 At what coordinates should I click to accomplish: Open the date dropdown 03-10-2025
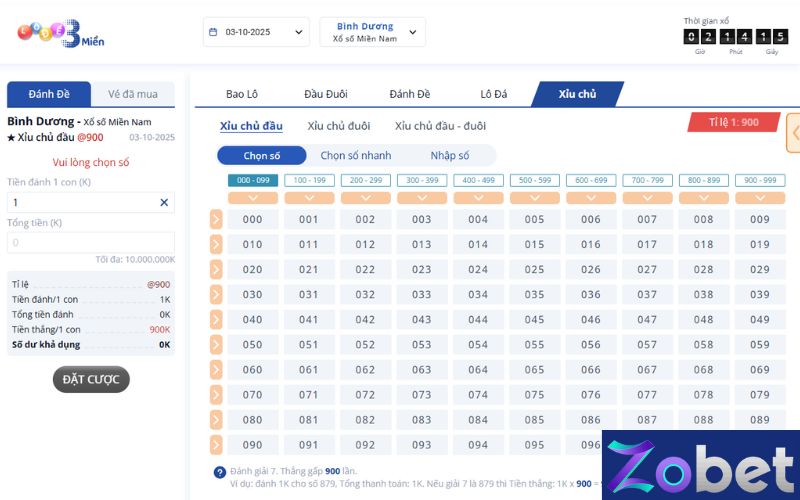[256, 32]
